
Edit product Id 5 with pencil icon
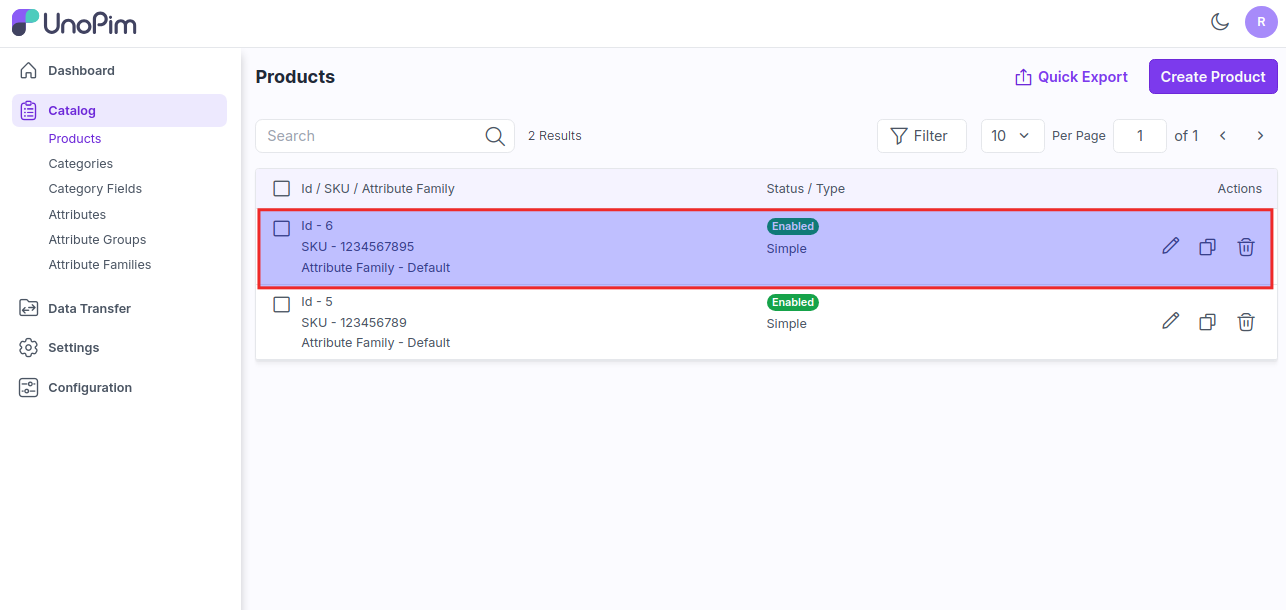(1170, 321)
